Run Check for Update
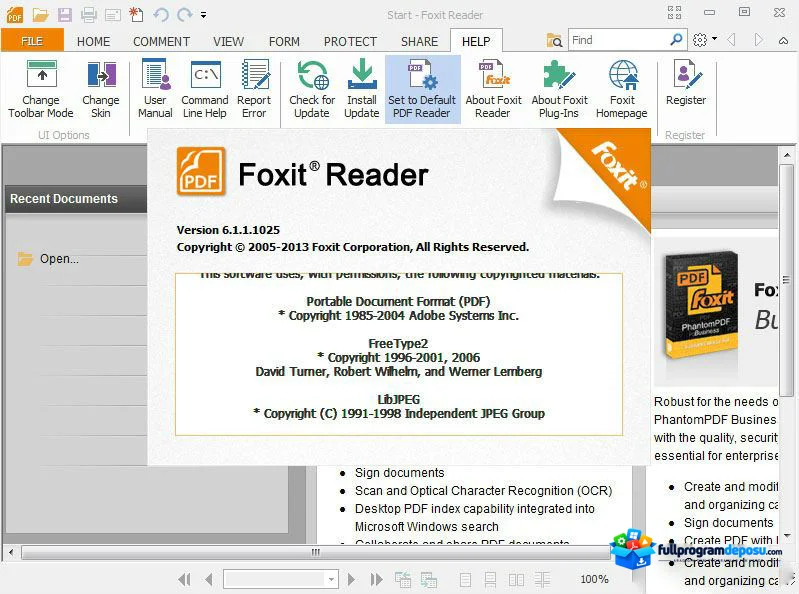 click(312, 90)
